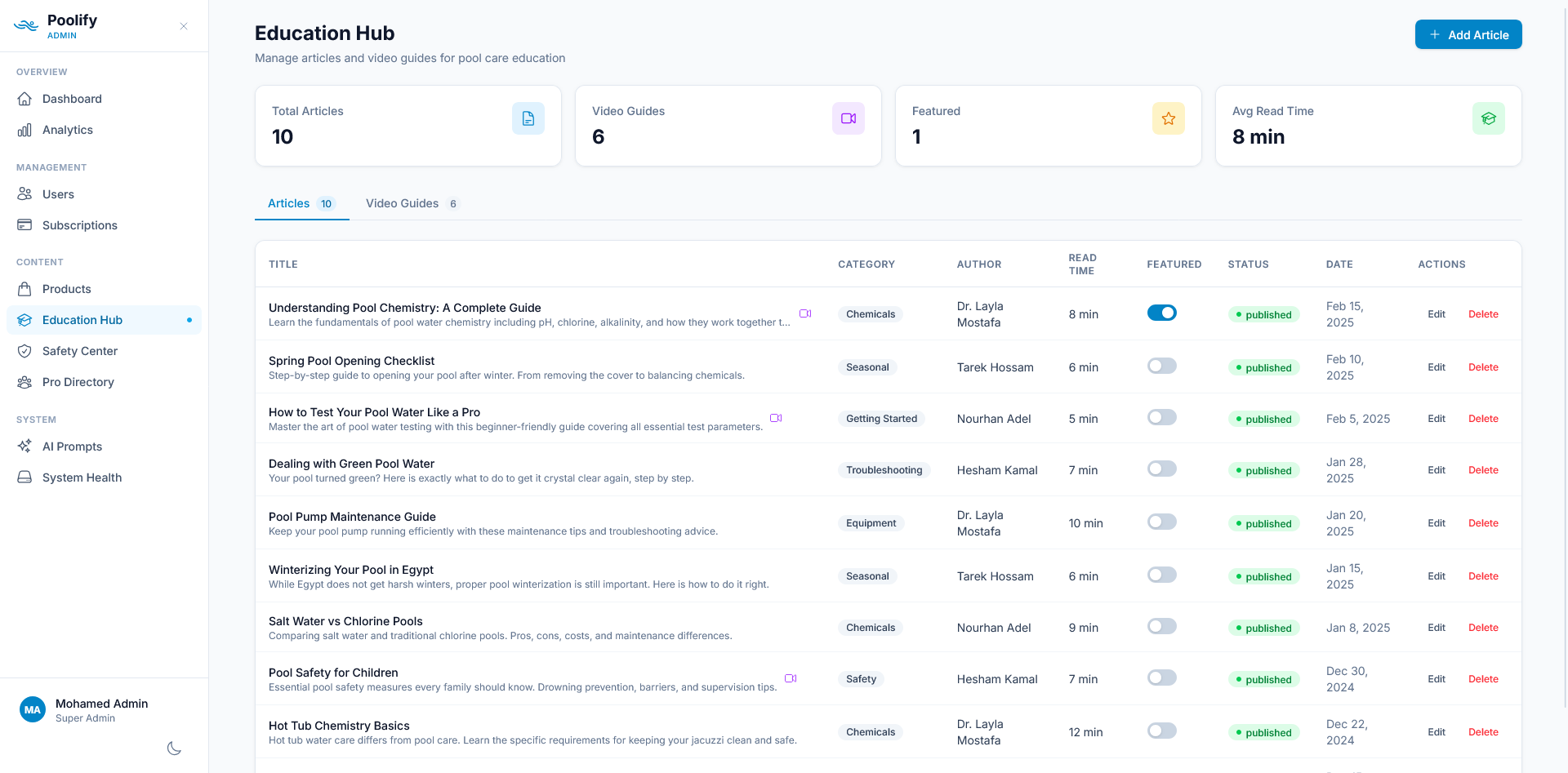
Task: Open Dashboard via its house icon
Action: (x=24, y=99)
